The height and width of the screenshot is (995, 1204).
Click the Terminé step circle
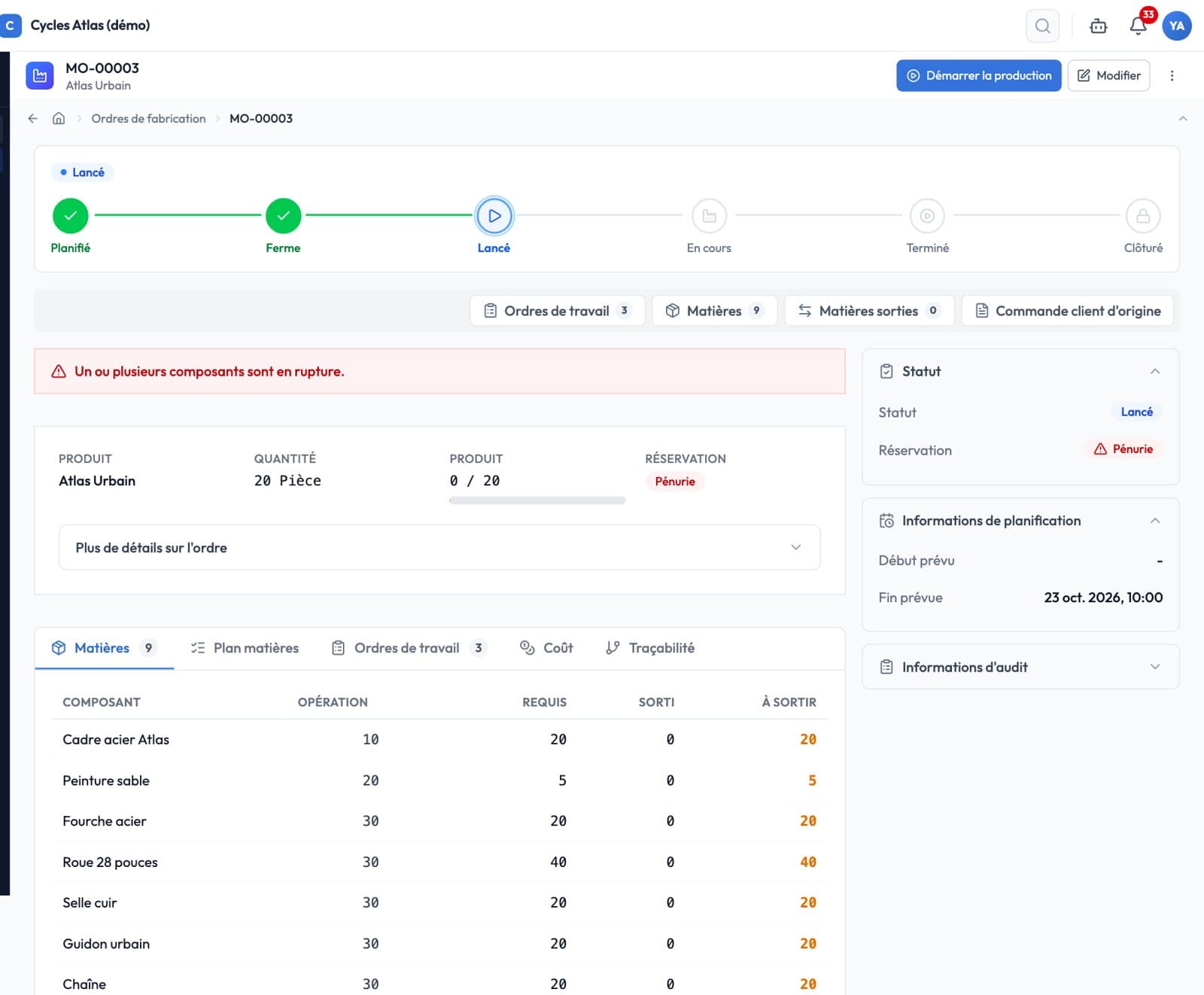click(x=927, y=216)
